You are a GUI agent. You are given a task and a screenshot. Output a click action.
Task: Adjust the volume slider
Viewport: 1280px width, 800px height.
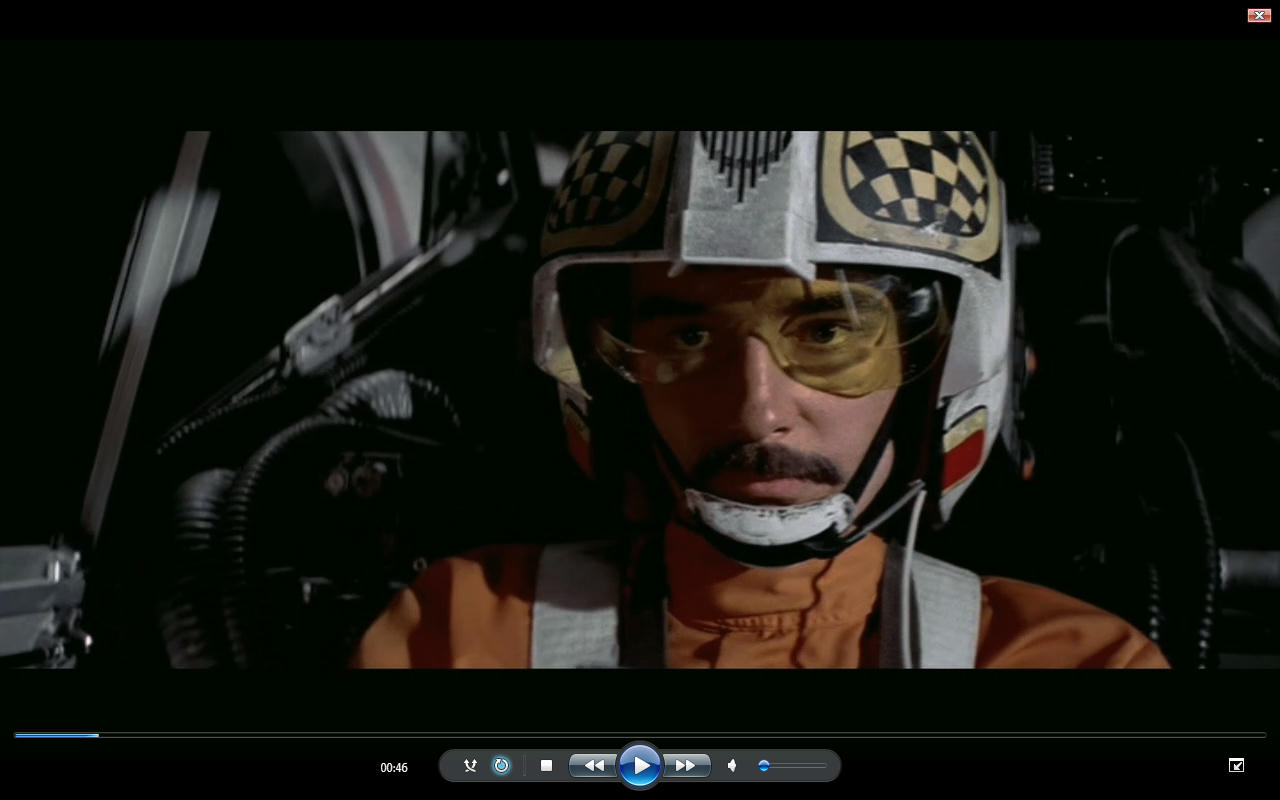coord(792,766)
